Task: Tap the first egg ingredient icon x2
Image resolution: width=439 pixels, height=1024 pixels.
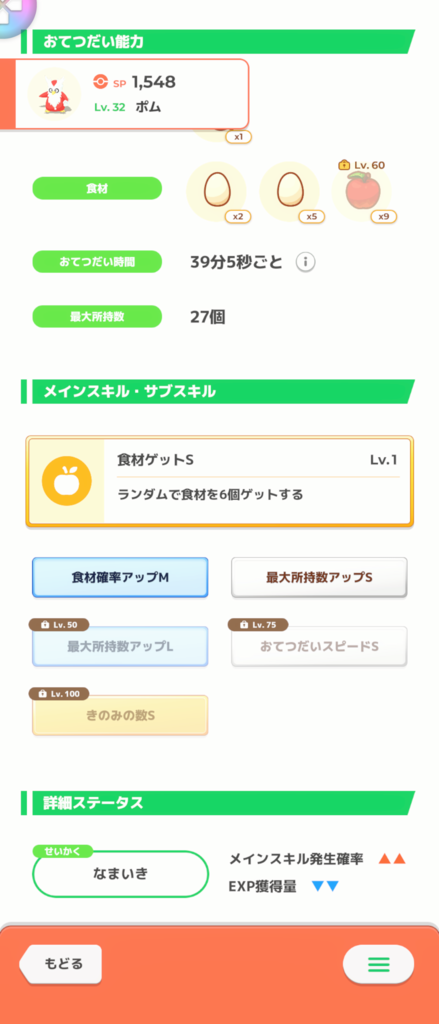Action: (216, 191)
